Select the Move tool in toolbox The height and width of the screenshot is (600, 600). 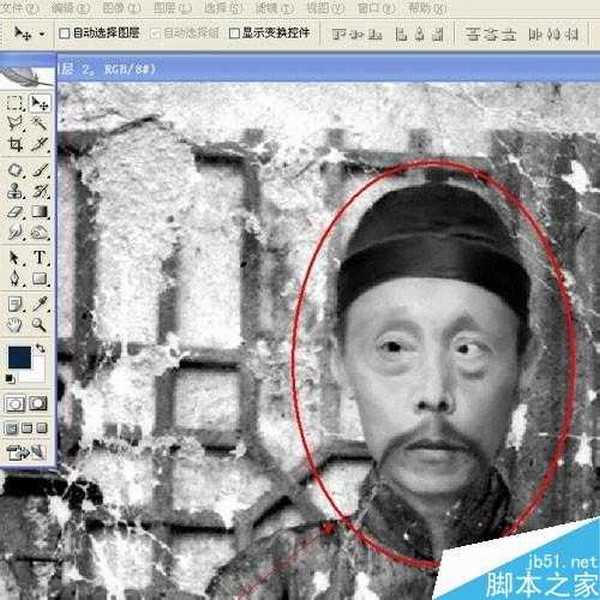(39, 103)
